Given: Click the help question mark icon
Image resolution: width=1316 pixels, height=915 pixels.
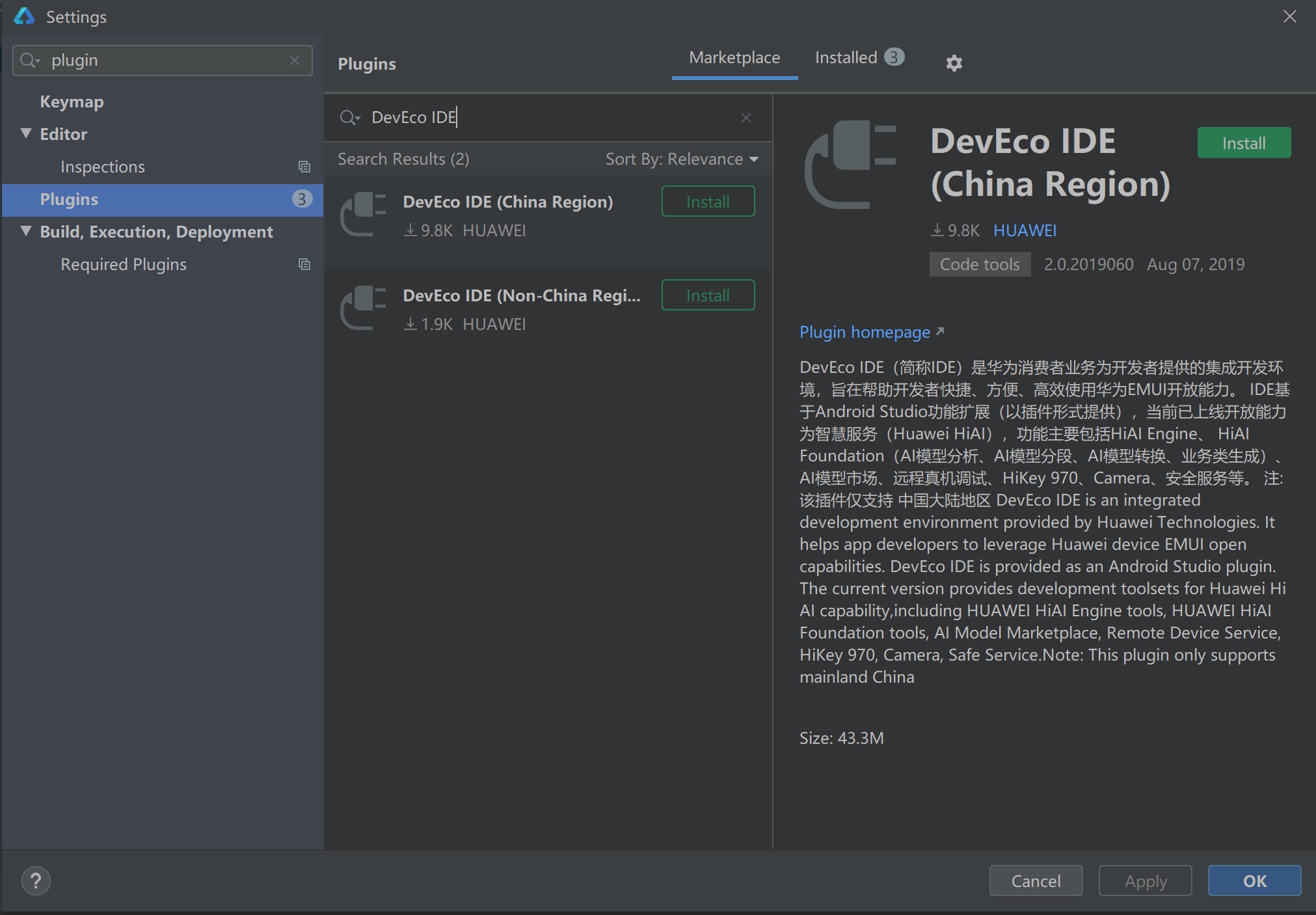Looking at the screenshot, I should point(36,881).
